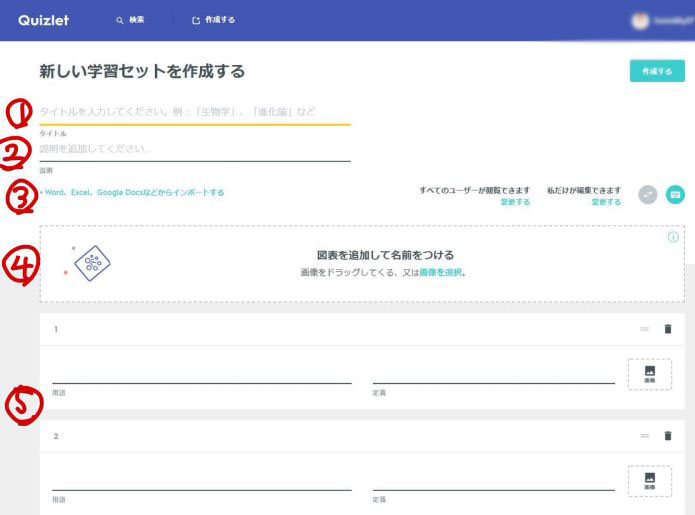This screenshot has height=515, width=695.
Task: Click the teal 作成する button
Action: pos(650,71)
